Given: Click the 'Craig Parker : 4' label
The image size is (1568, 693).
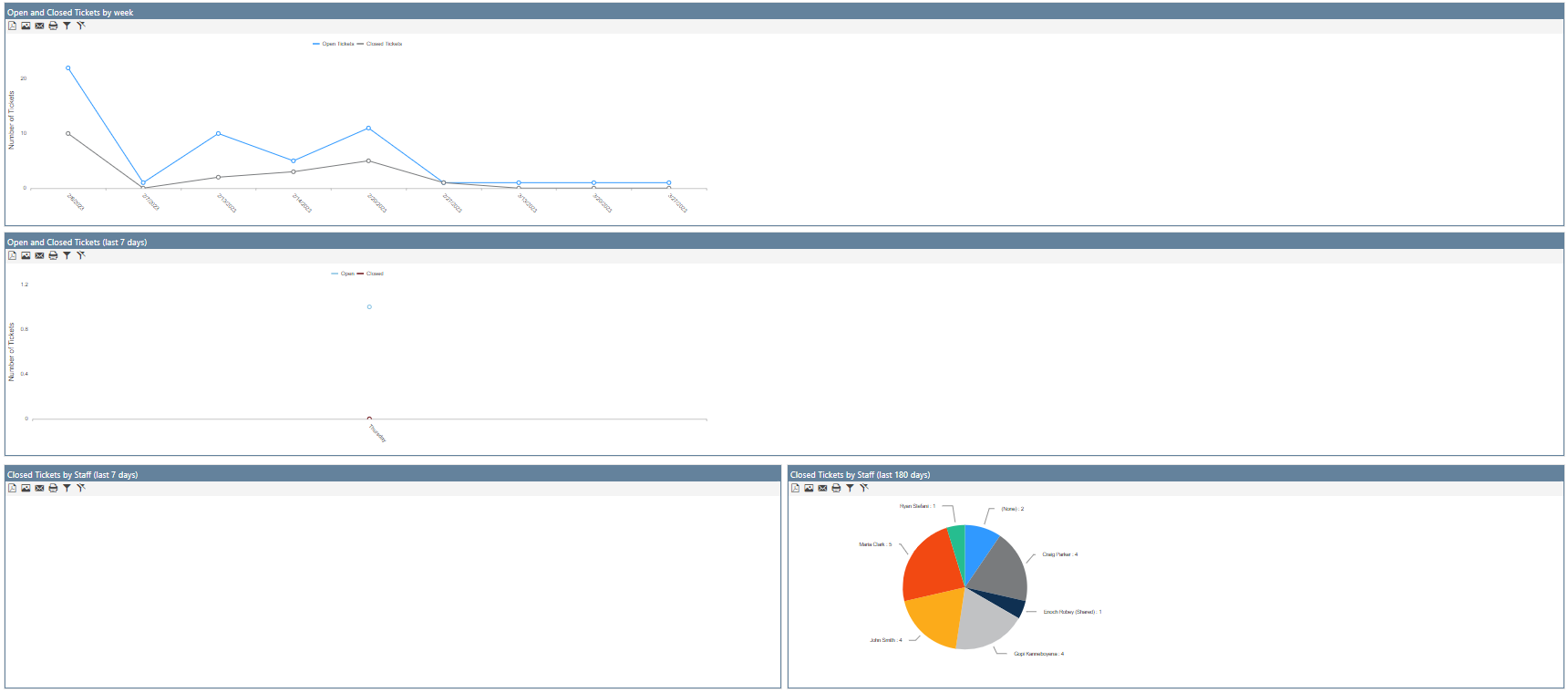Looking at the screenshot, I should coord(1060,554).
